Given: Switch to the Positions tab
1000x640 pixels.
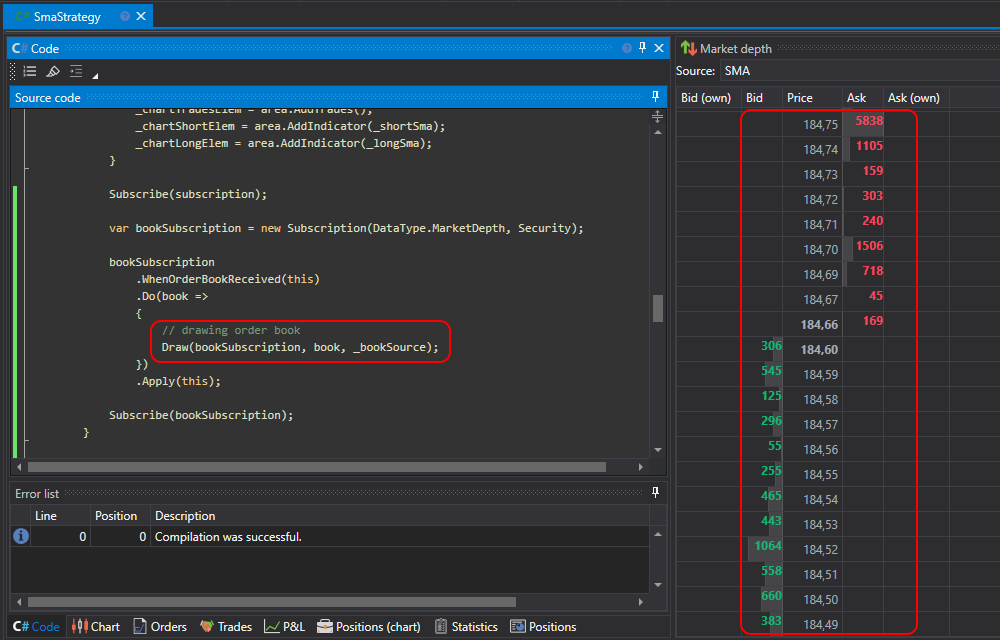Looking at the screenshot, I should (543, 627).
